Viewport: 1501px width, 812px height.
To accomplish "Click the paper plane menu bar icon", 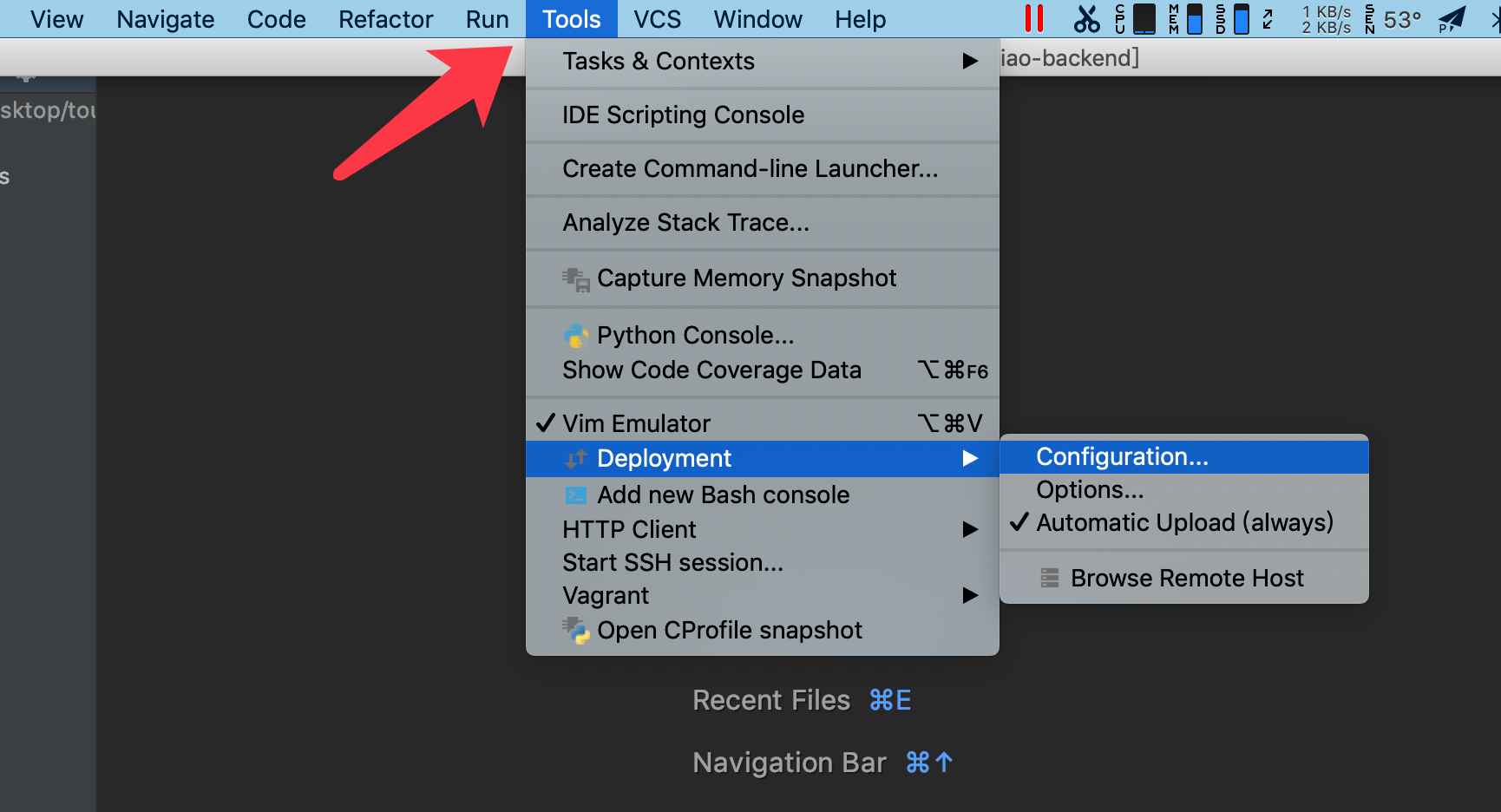I will point(1452,18).
